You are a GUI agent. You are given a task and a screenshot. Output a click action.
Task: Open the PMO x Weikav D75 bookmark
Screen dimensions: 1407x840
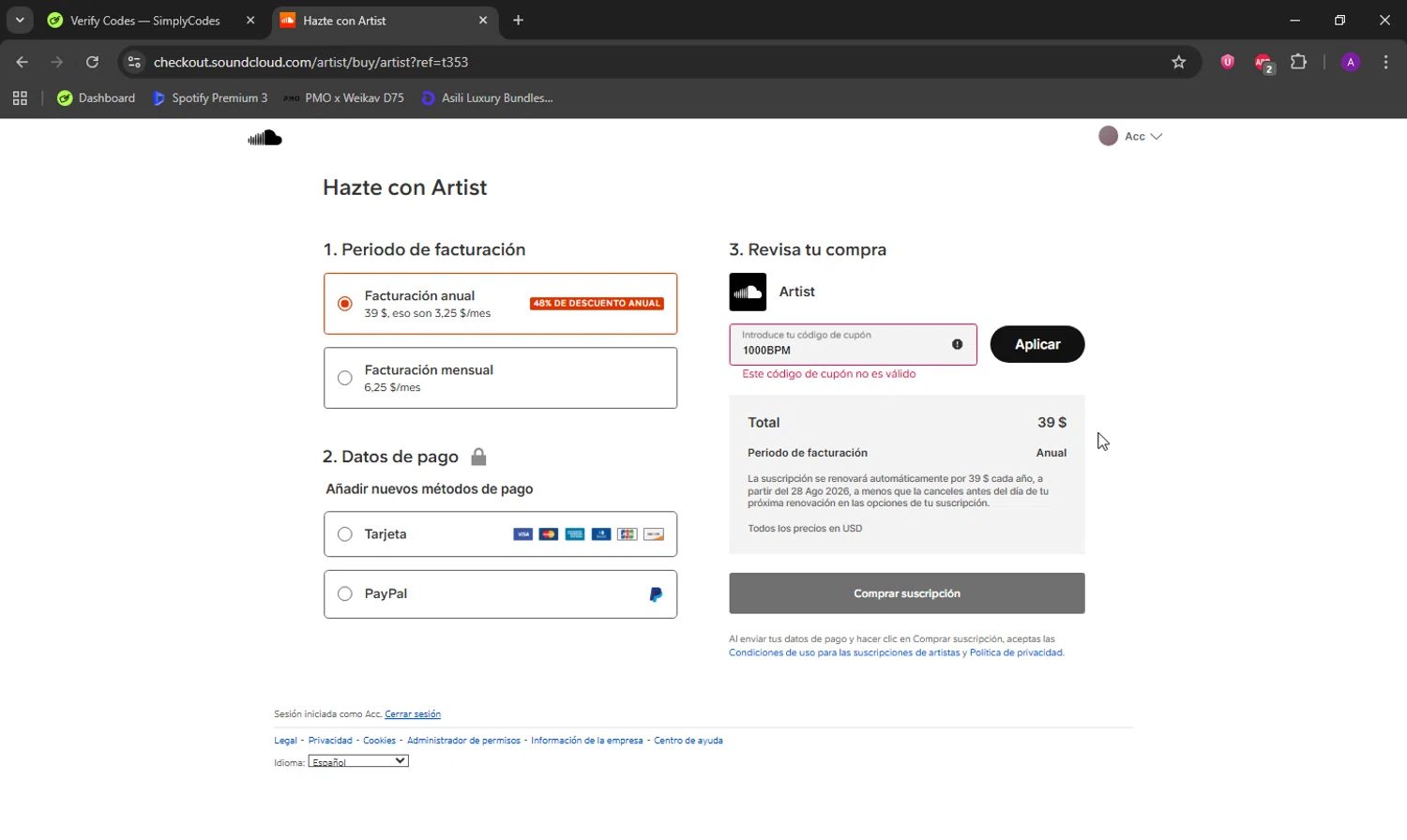point(344,97)
